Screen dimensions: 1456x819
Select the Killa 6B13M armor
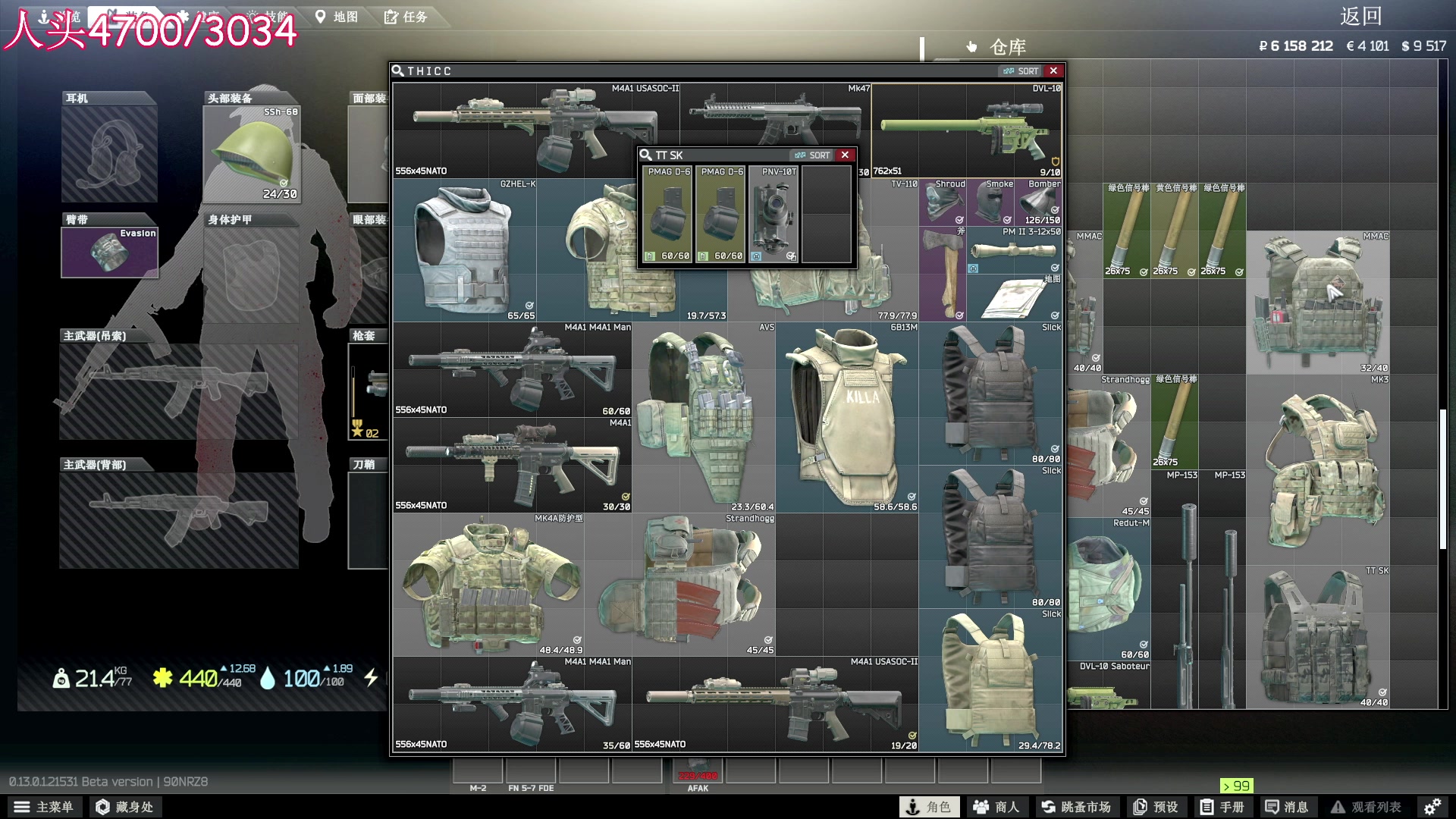(x=847, y=418)
